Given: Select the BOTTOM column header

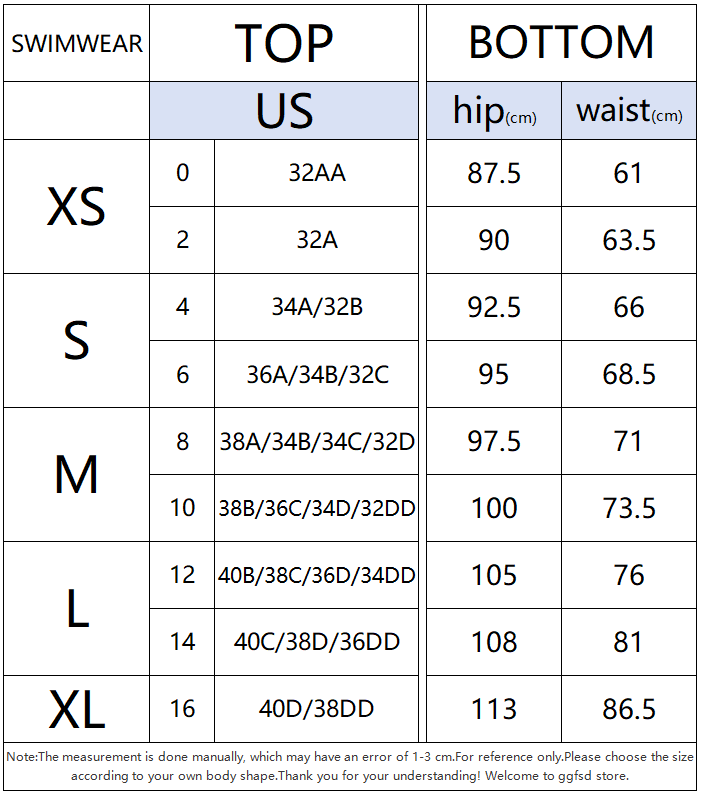Looking at the screenshot, I should pos(561,43).
